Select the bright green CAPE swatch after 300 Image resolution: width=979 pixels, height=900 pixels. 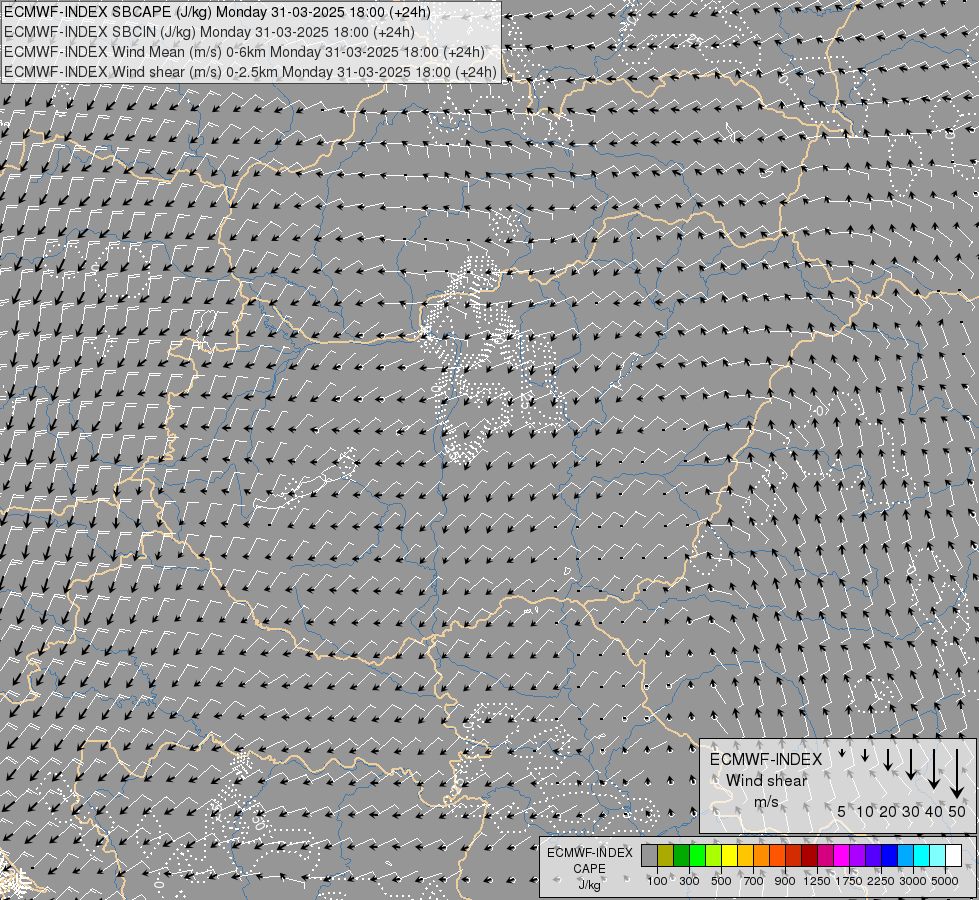697,855
